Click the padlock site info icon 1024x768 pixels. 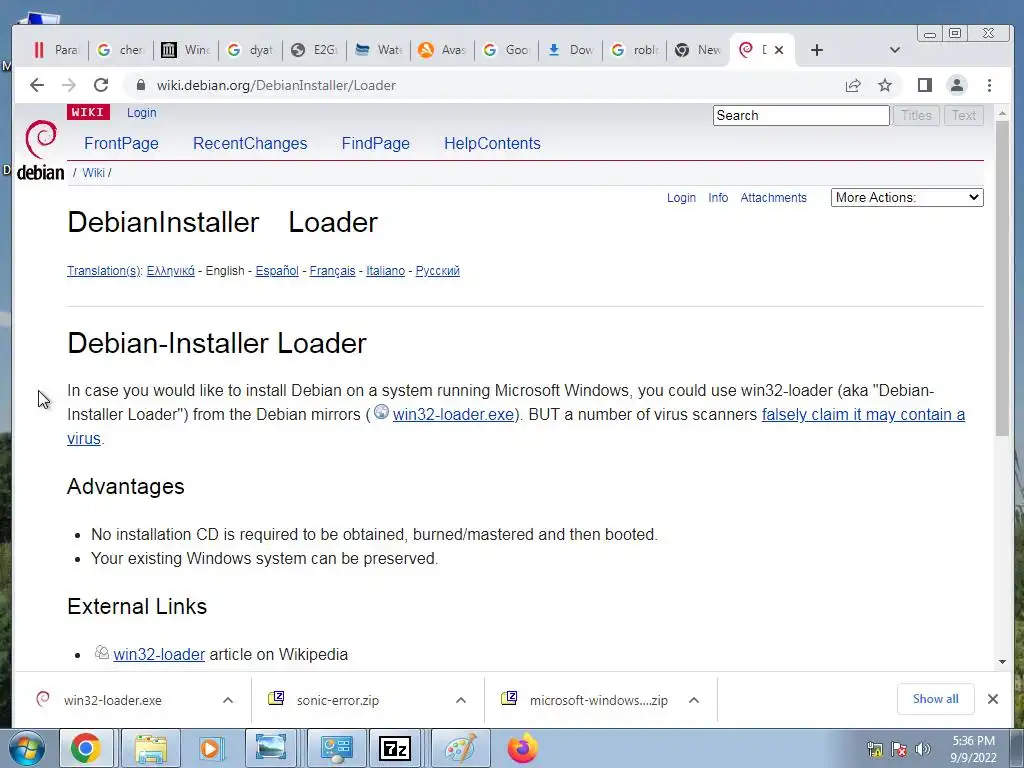pos(140,85)
